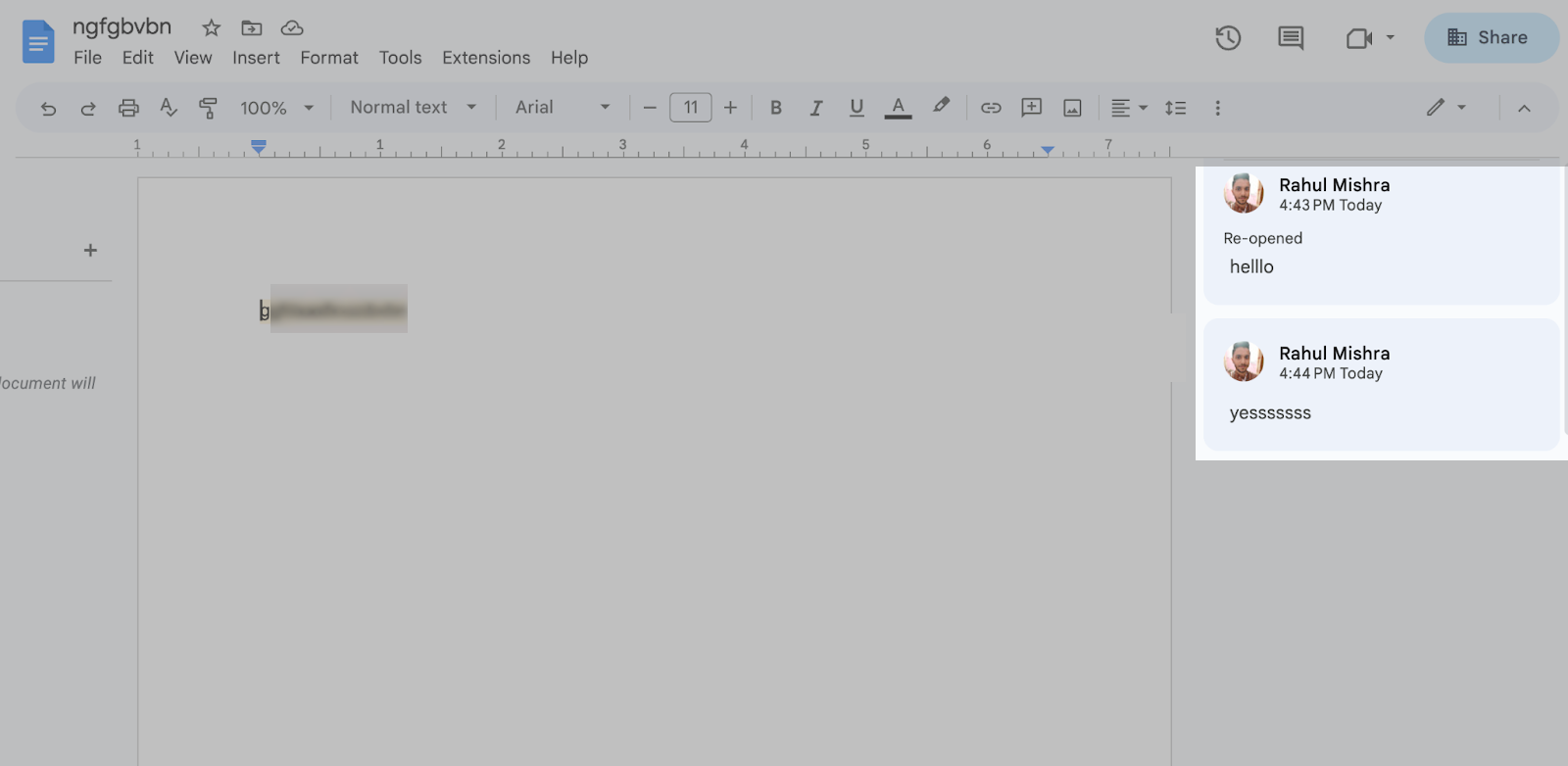
Task: Expand the Normal text style dropdown
Action: (413, 108)
